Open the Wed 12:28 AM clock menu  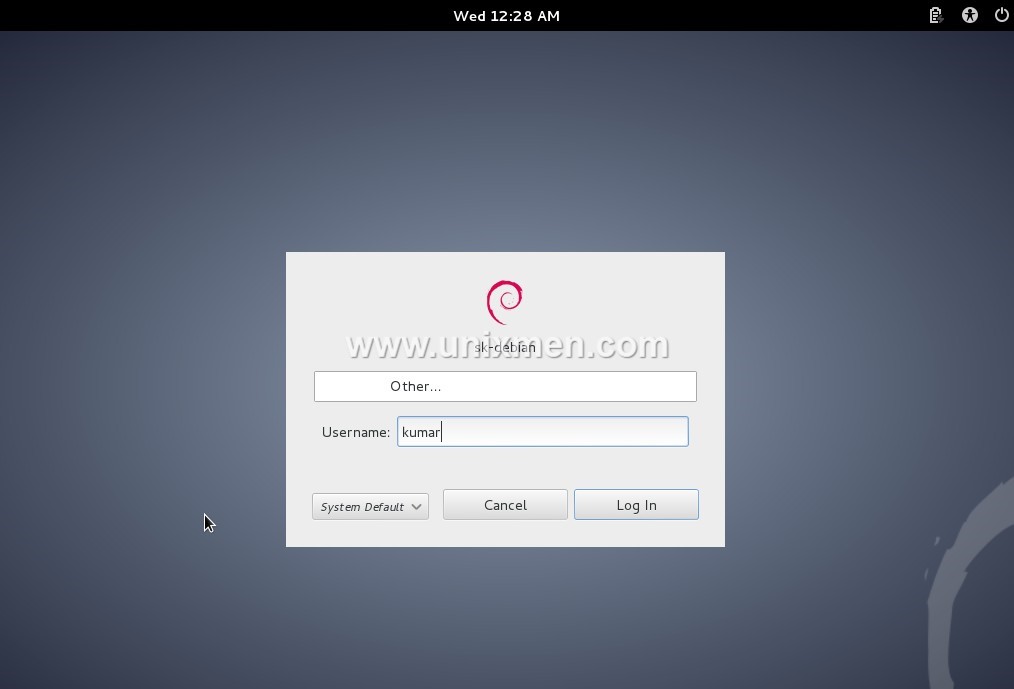tap(506, 16)
